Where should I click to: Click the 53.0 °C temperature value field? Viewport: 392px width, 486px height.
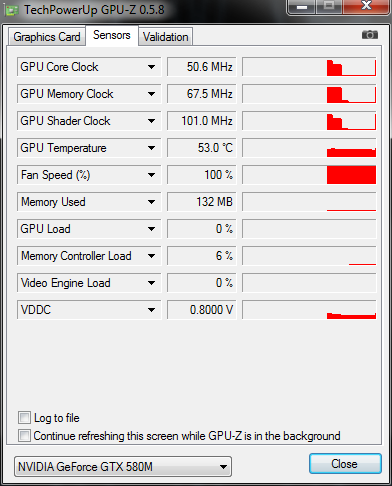coord(201,148)
